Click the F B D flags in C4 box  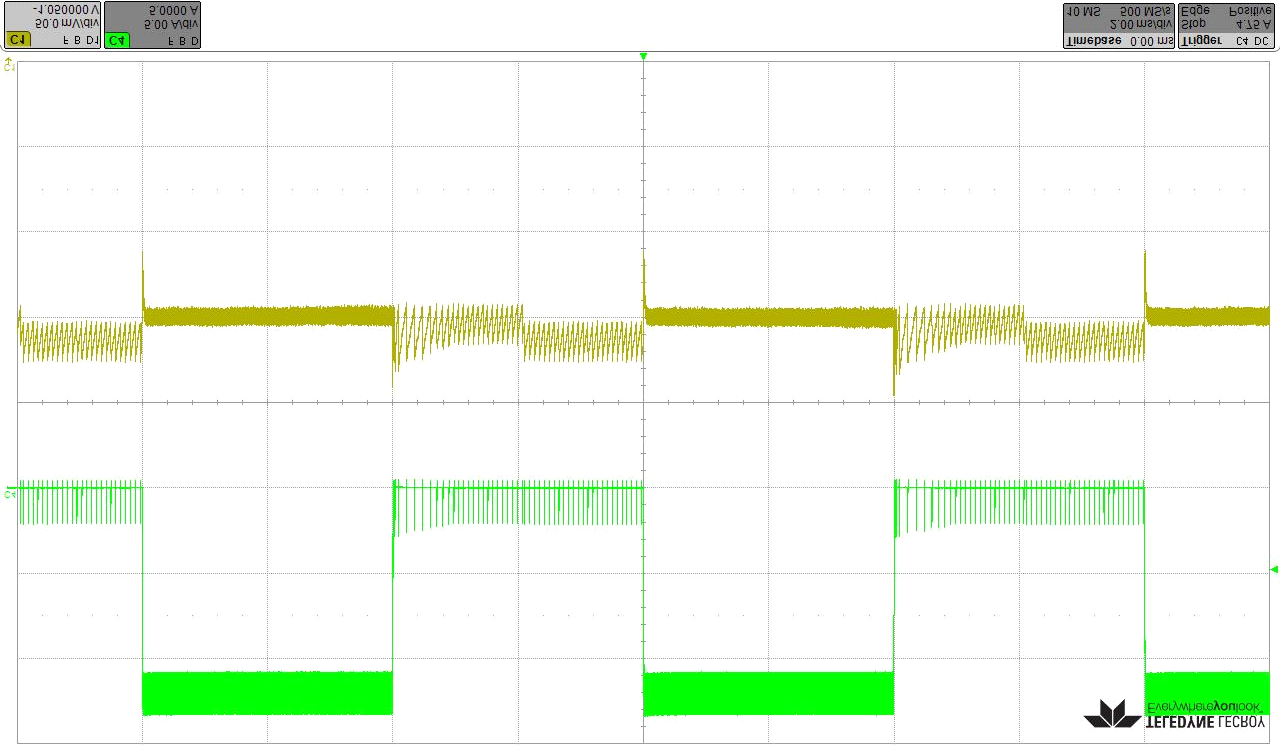pyautogui.click(x=183, y=40)
